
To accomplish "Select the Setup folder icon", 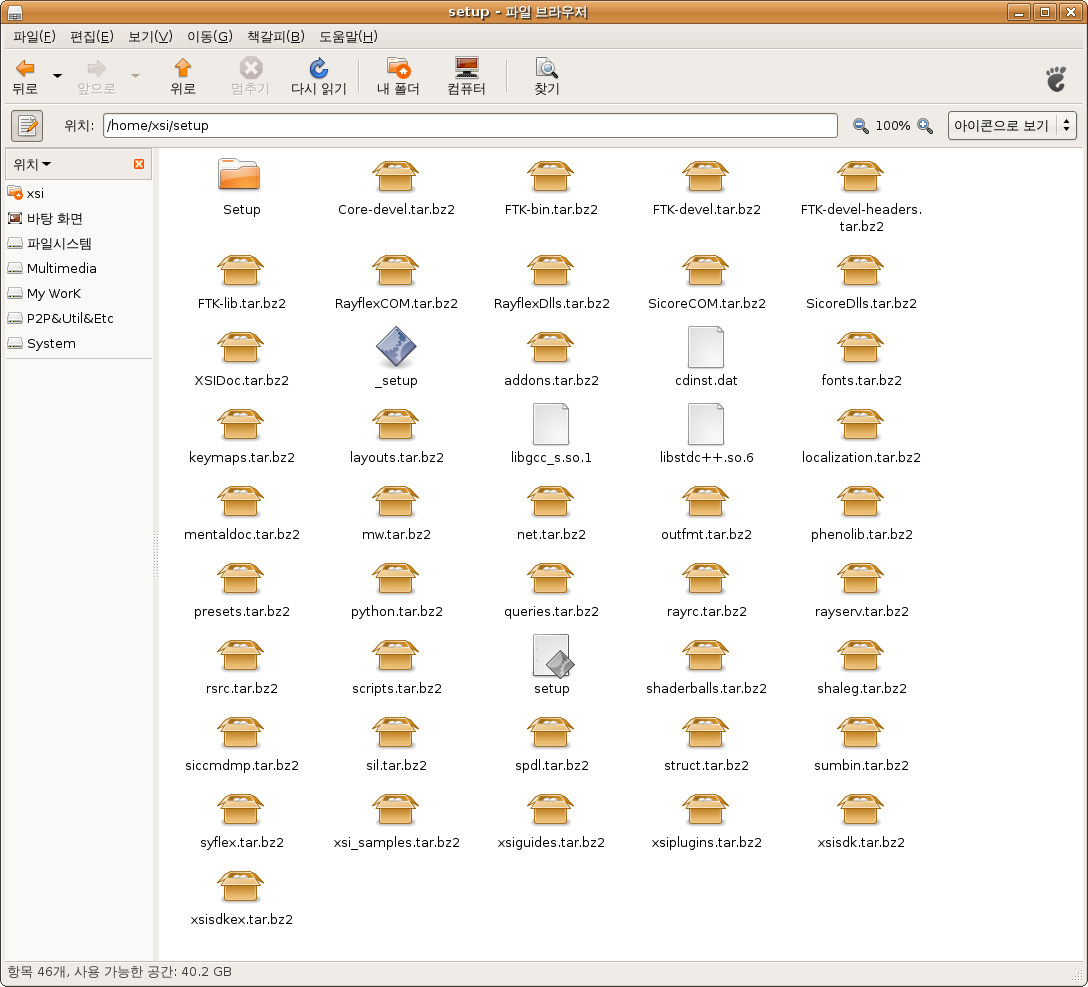I will pyautogui.click(x=241, y=176).
